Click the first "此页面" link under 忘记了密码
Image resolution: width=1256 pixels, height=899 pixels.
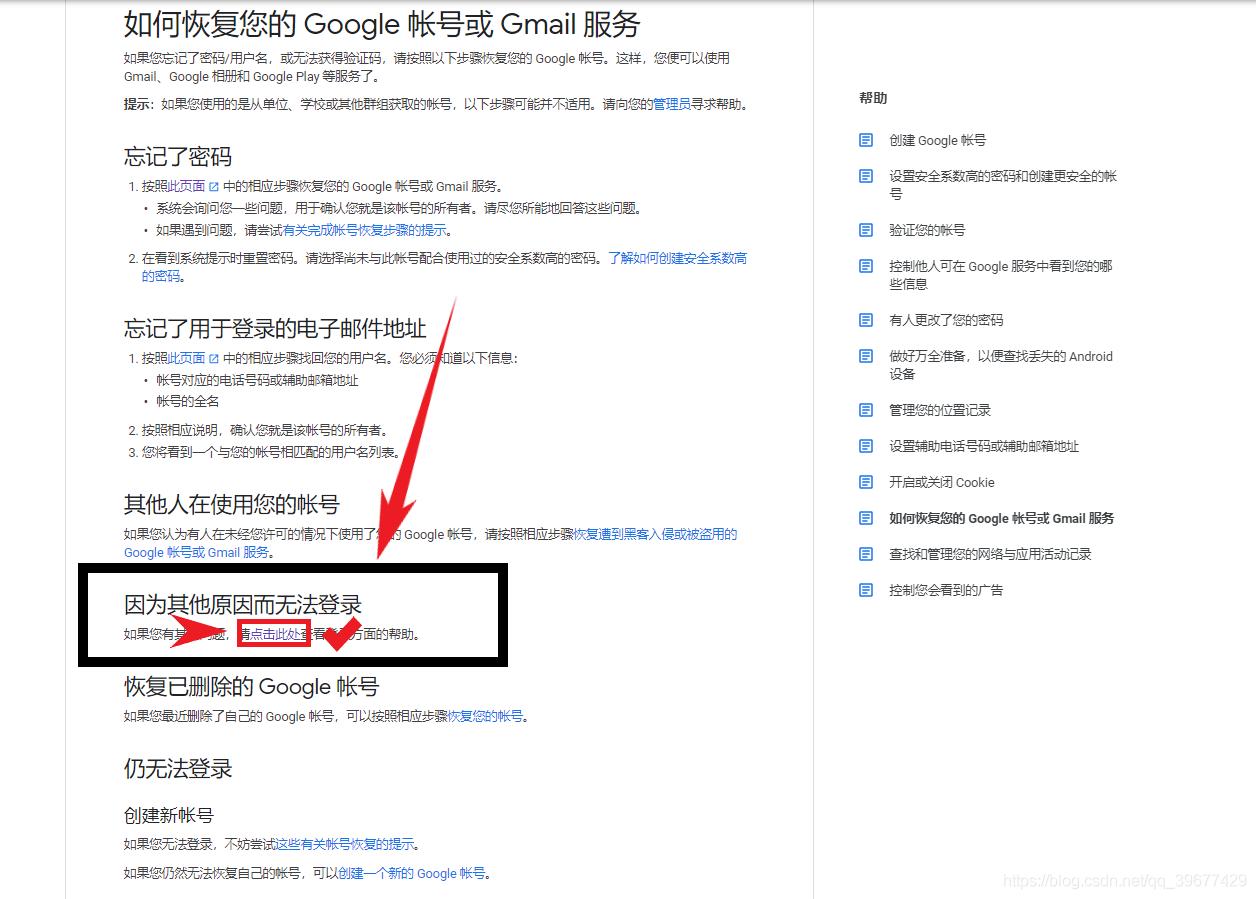pos(183,185)
